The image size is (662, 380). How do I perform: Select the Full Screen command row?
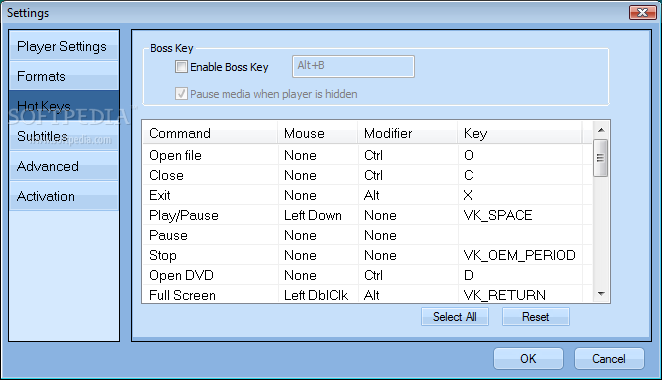tap(367, 295)
